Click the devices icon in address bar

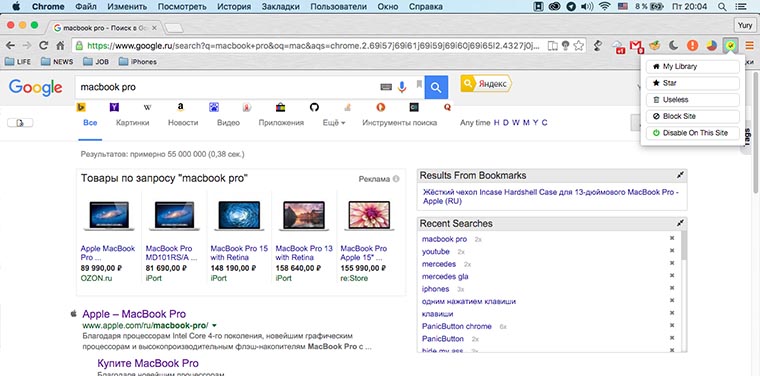point(553,46)
